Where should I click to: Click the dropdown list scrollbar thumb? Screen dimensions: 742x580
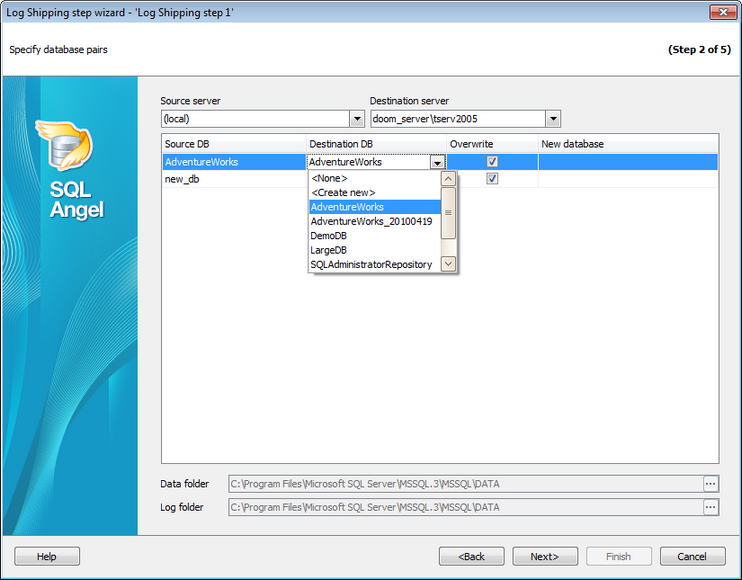(x=448, y=213)
